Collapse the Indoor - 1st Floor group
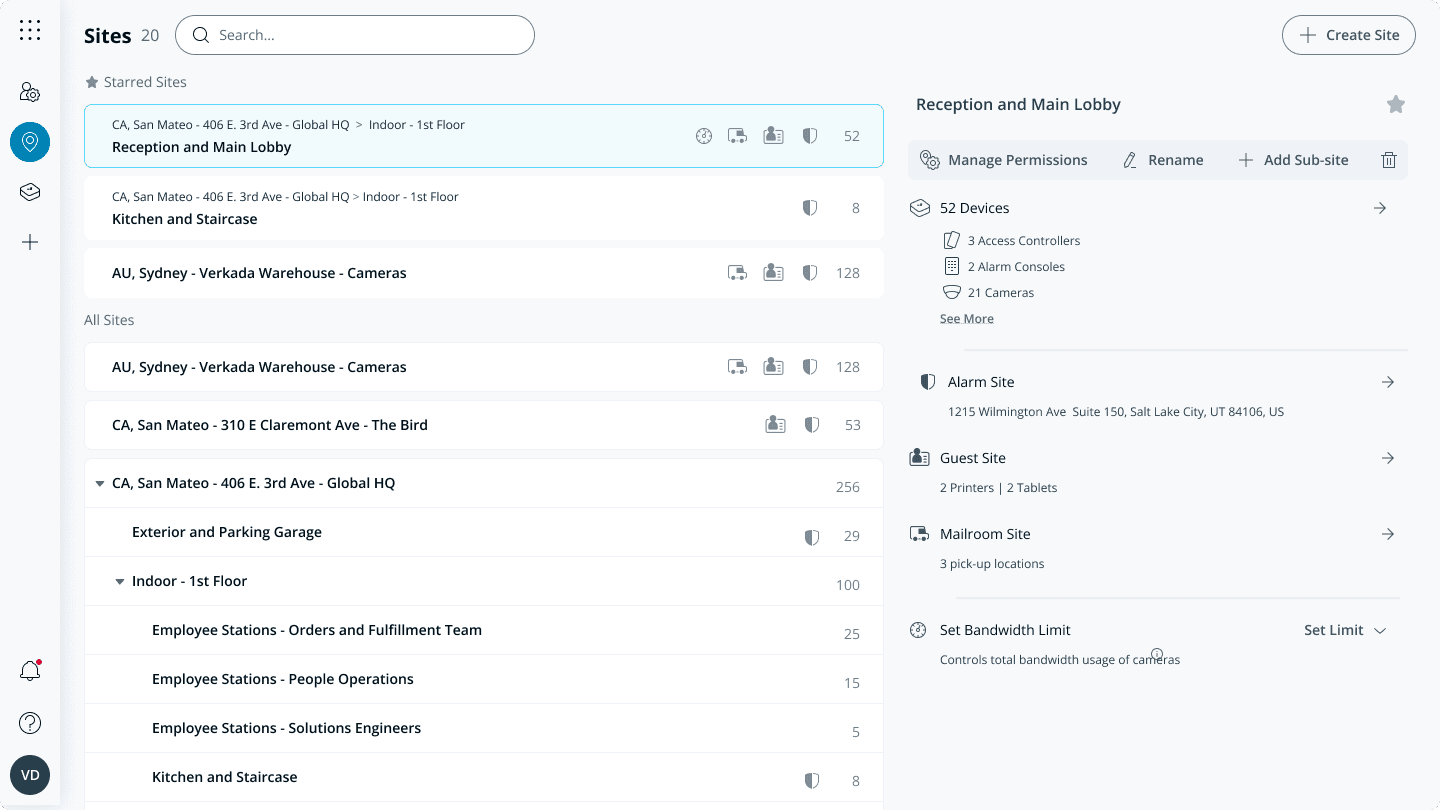The width and height of the screenshot is (1440, 810). 119,582
